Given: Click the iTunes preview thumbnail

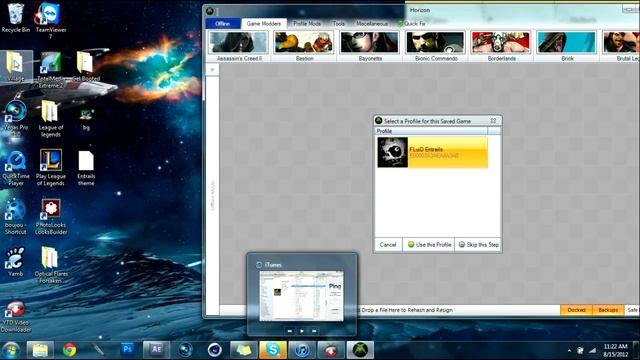Looking at the screenshot, I should (x=302, y=296).
